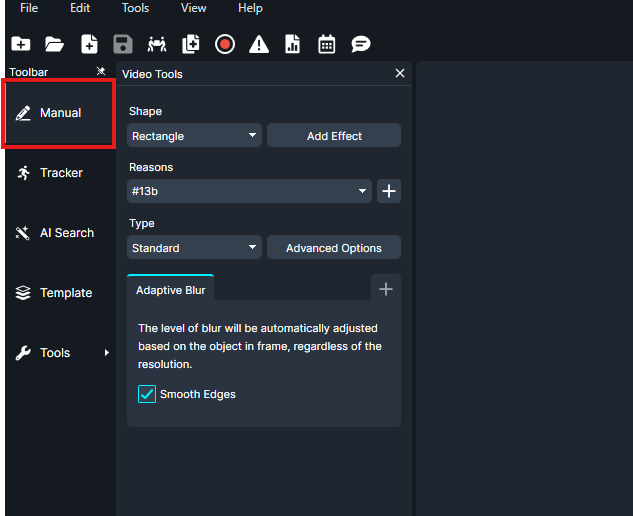Click the Add Effect button
The image size is (633, 516).
click(x=334, y=136)
